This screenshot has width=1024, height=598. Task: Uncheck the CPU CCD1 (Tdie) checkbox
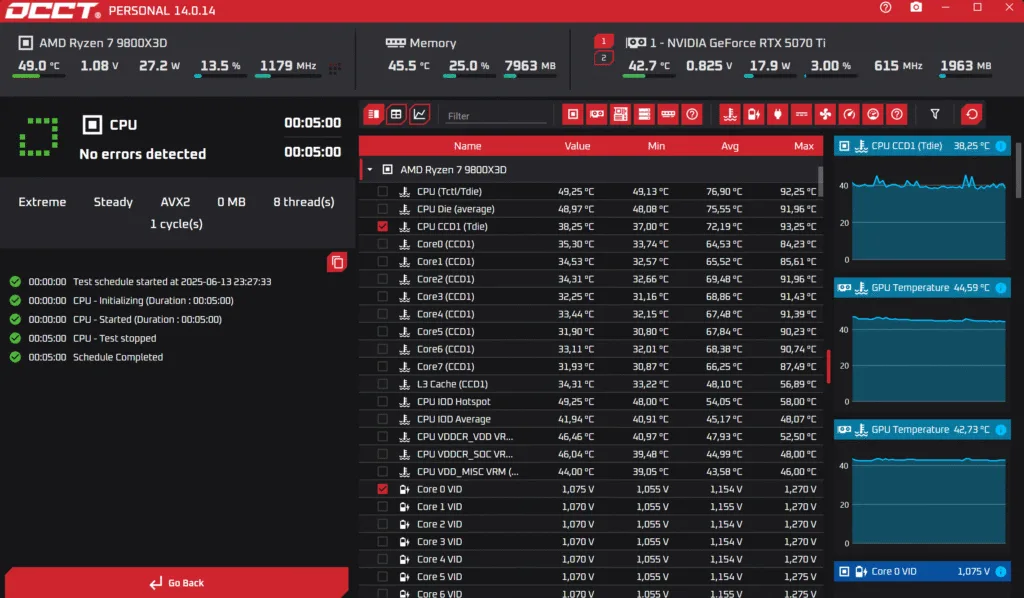click(383, 227)
